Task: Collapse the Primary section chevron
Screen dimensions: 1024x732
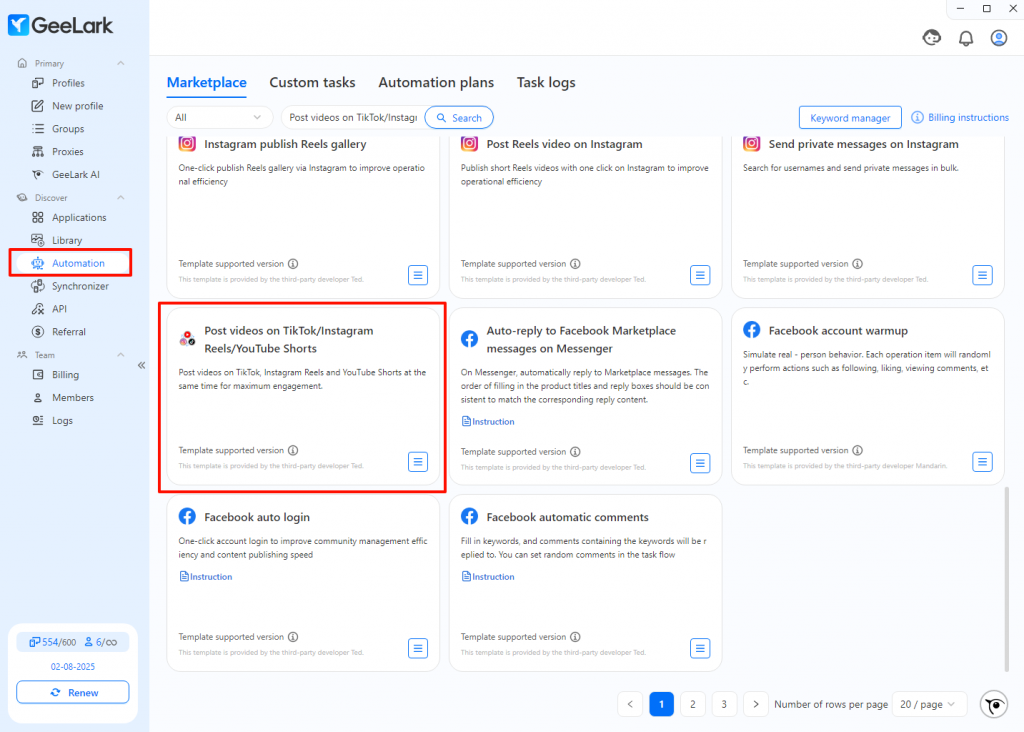Action: click(121, 63)
